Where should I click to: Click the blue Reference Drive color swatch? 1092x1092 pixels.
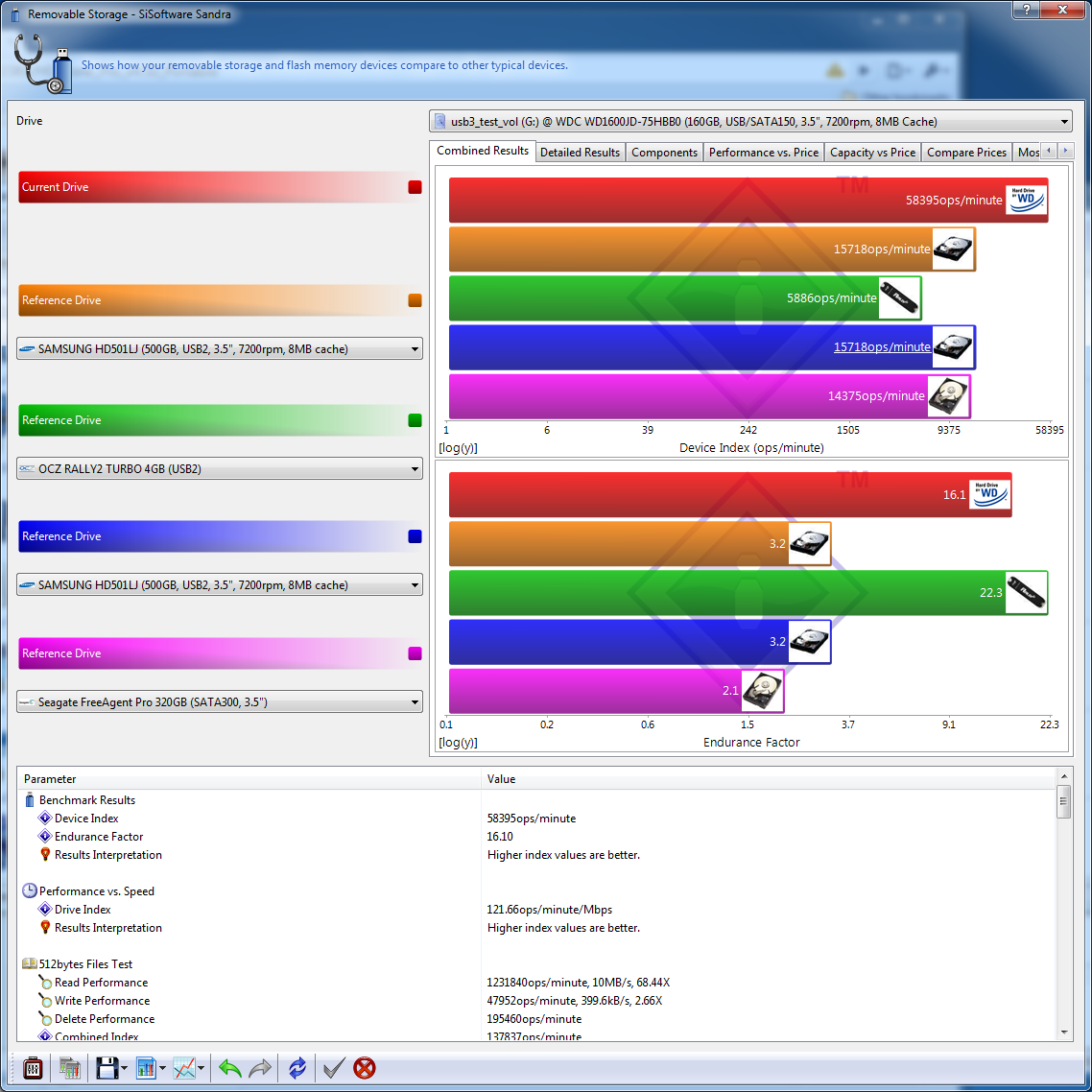[x=415, y=536]
